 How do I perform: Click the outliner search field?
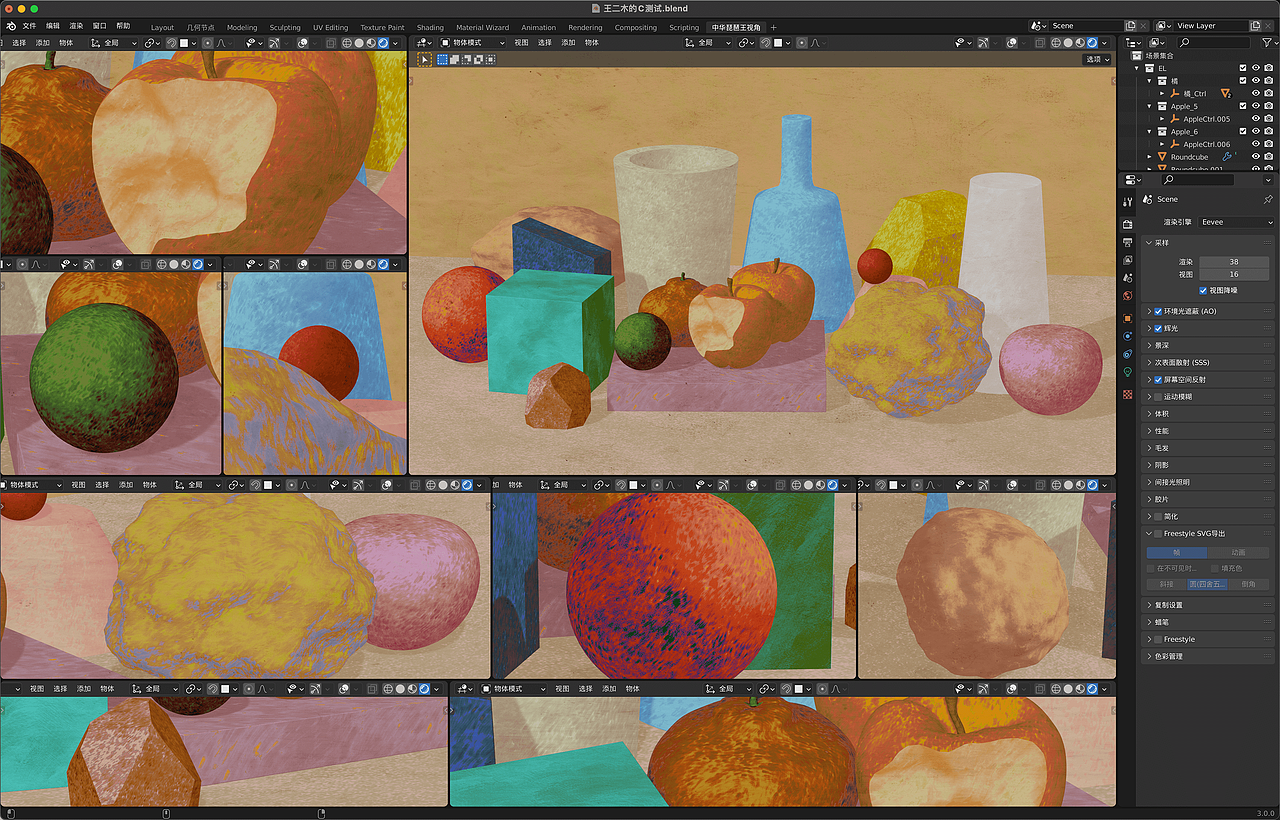point(1213,43)
